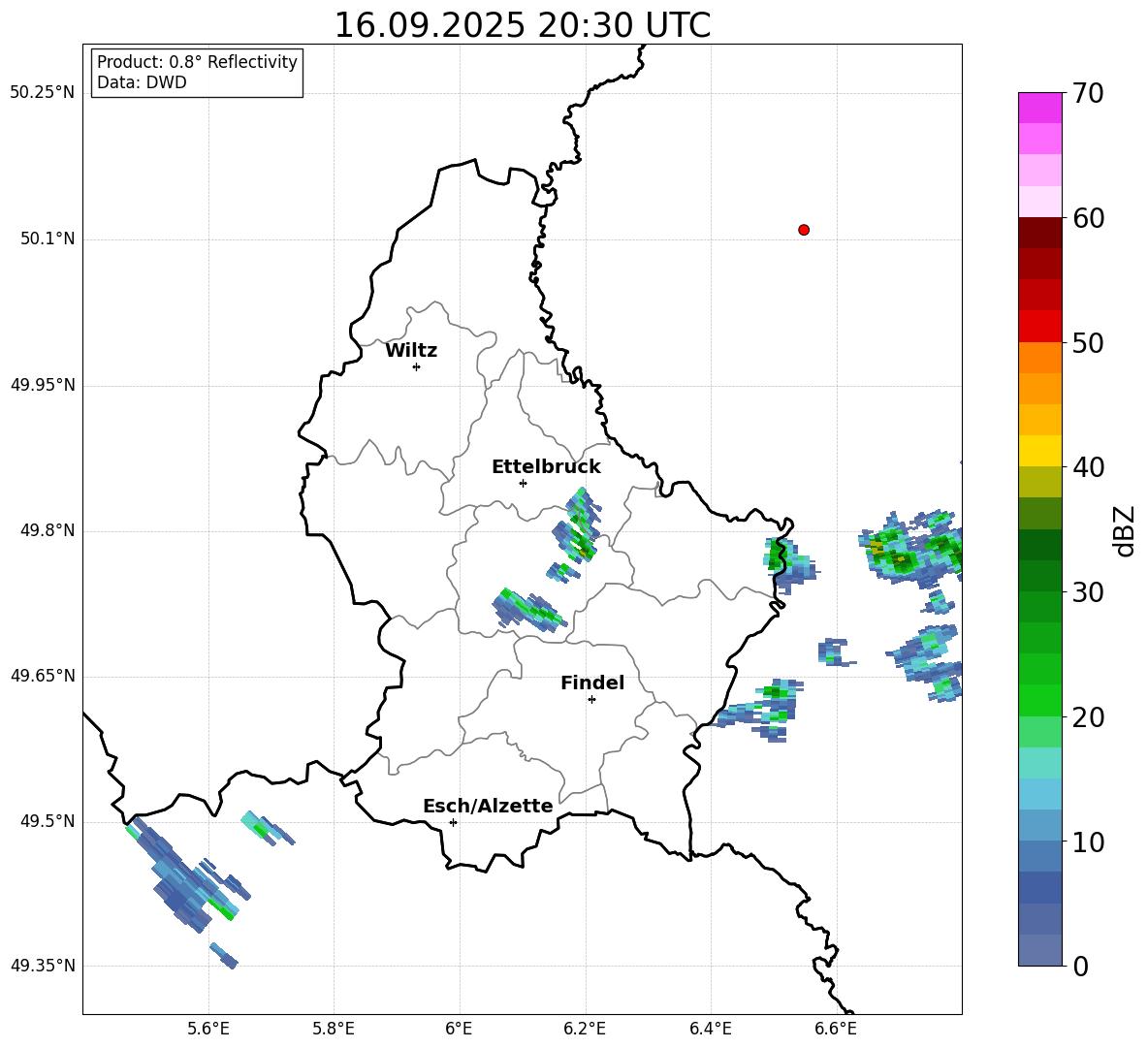Click the bright green colorbar segment above 20
The image size is (1148, 1048).
[x=1039, y=700]
